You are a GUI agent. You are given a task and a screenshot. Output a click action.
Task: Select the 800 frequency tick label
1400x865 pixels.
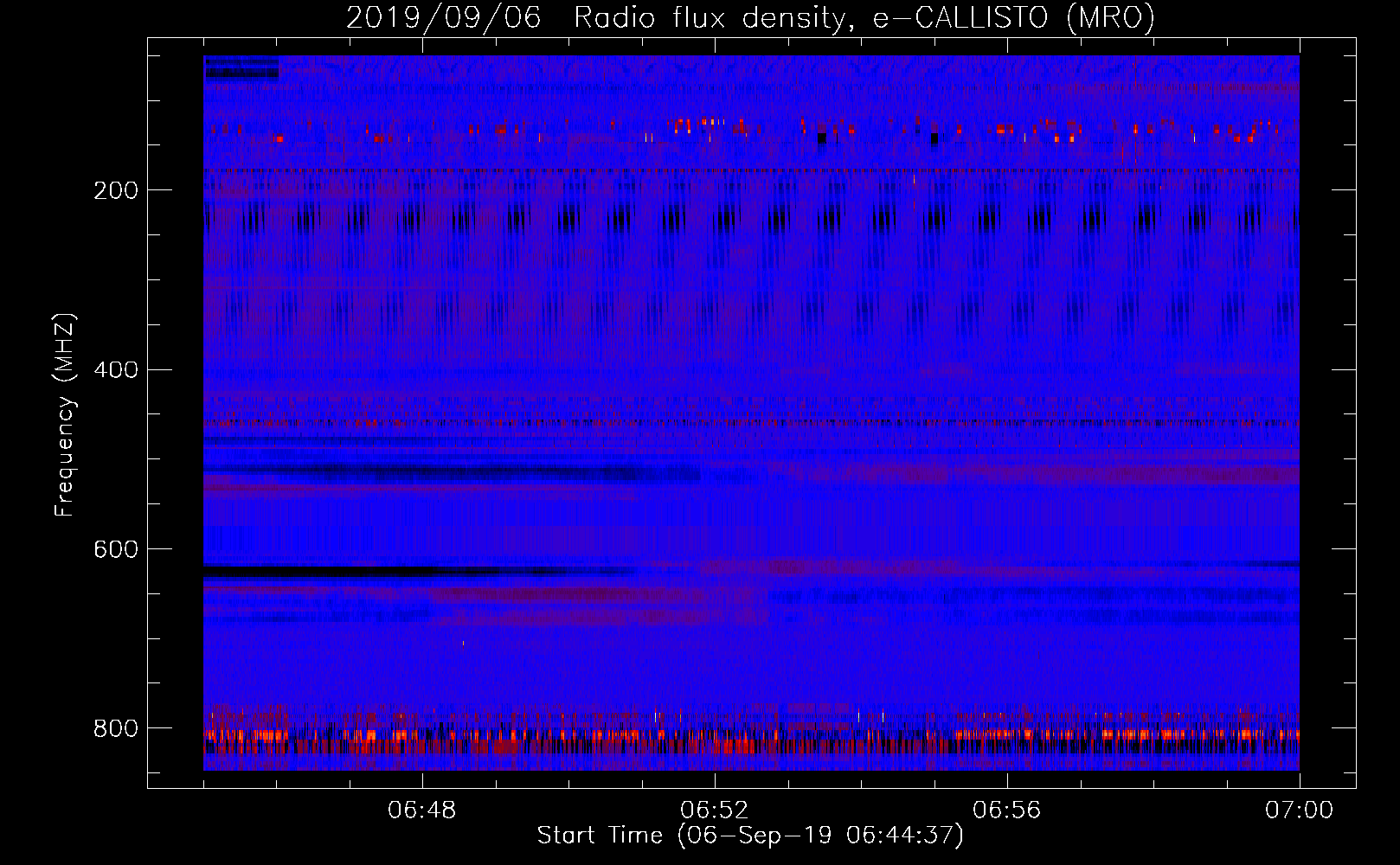116,728
